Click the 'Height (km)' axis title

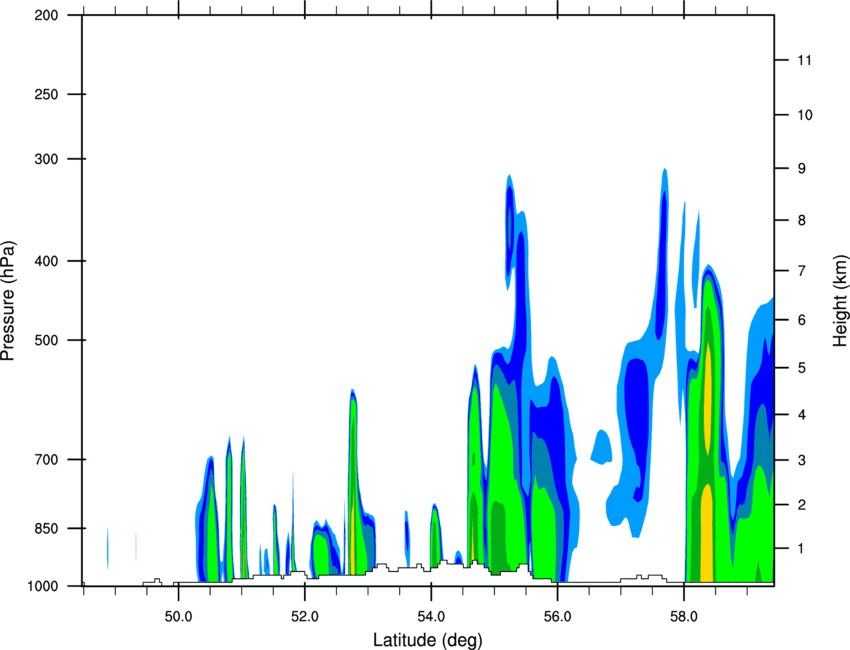[840, 301]
